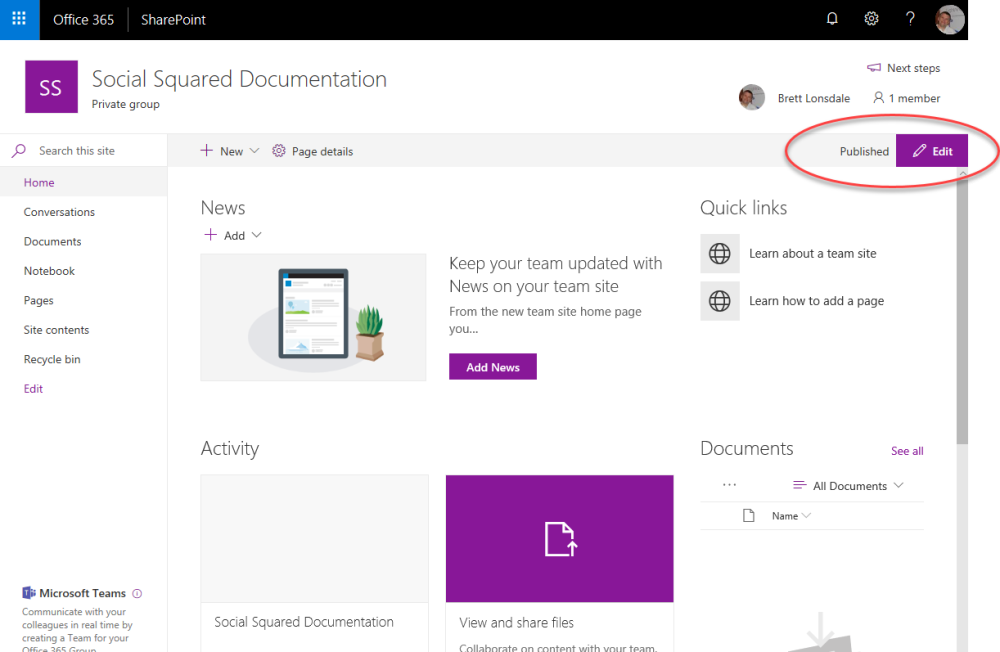
Task: Switch to the Conversations section
Action: (58, 211)
